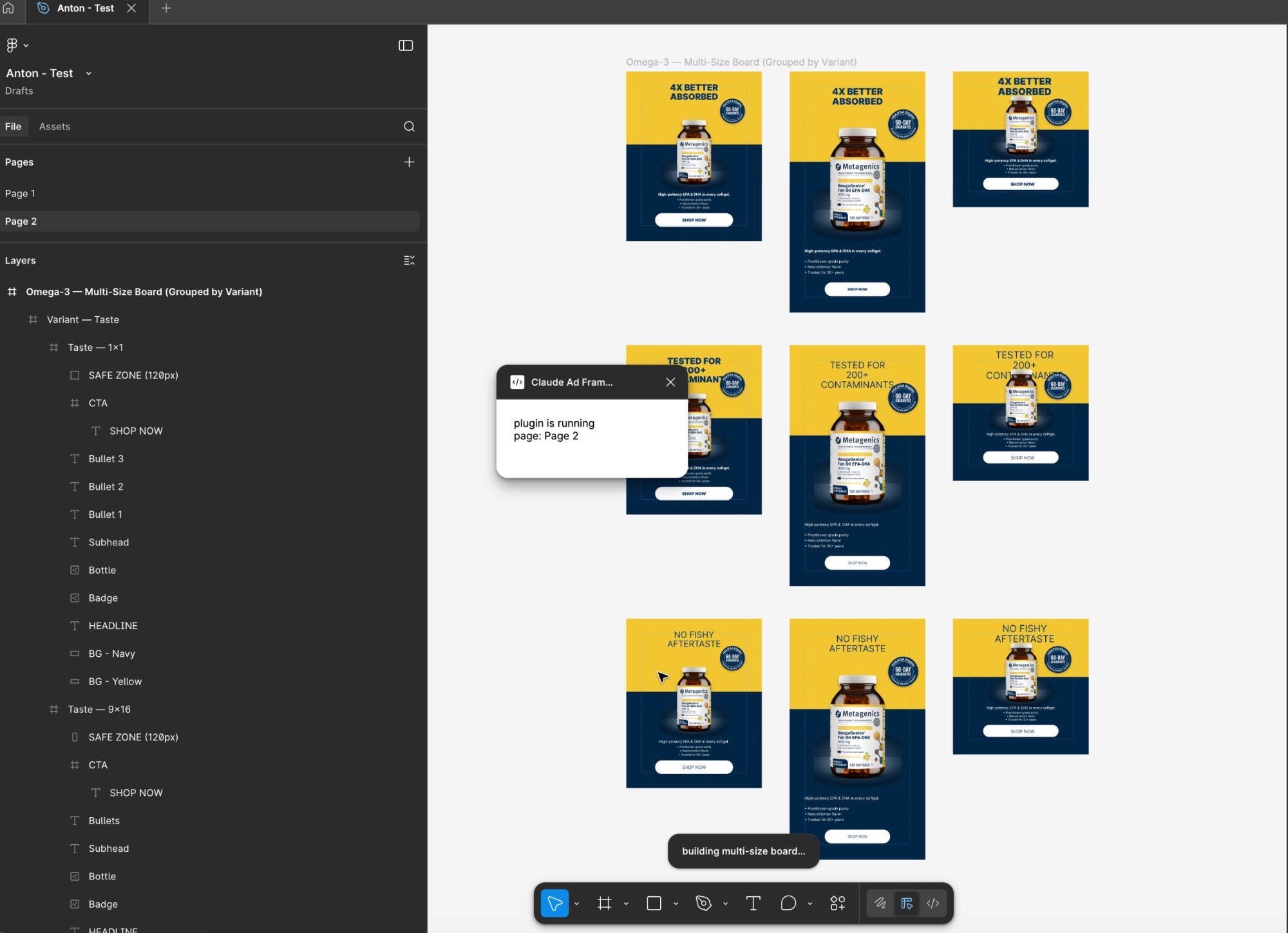Select the BG - Yellow layer
This screenshot has height=933, width=1288.
pyautogui.click(x=115, y=681)
